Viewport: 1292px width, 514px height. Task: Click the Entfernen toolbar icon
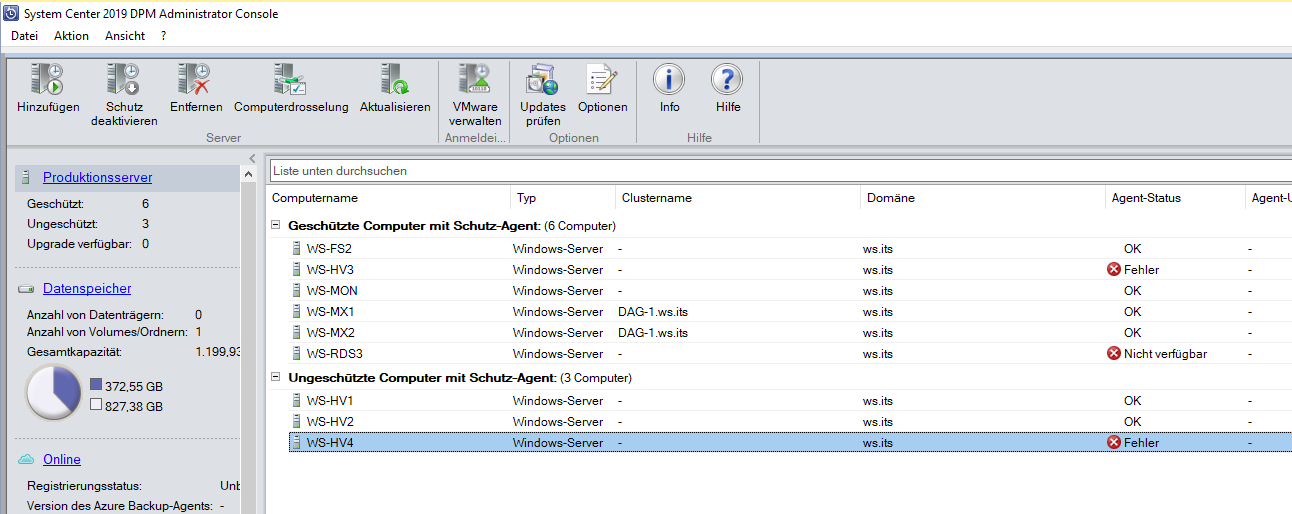pyautogui.click(x=194, y=80)
